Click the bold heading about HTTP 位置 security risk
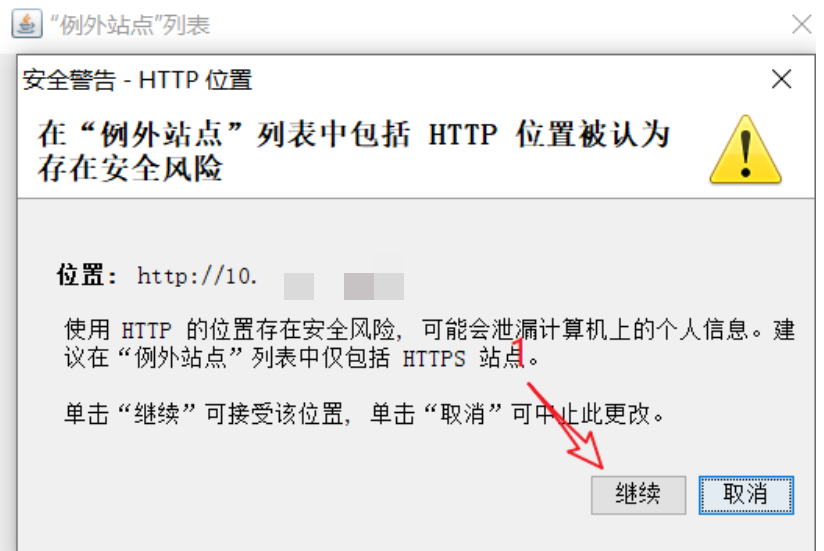The width and height of the screenshot is (824, 551). [354, 151]
